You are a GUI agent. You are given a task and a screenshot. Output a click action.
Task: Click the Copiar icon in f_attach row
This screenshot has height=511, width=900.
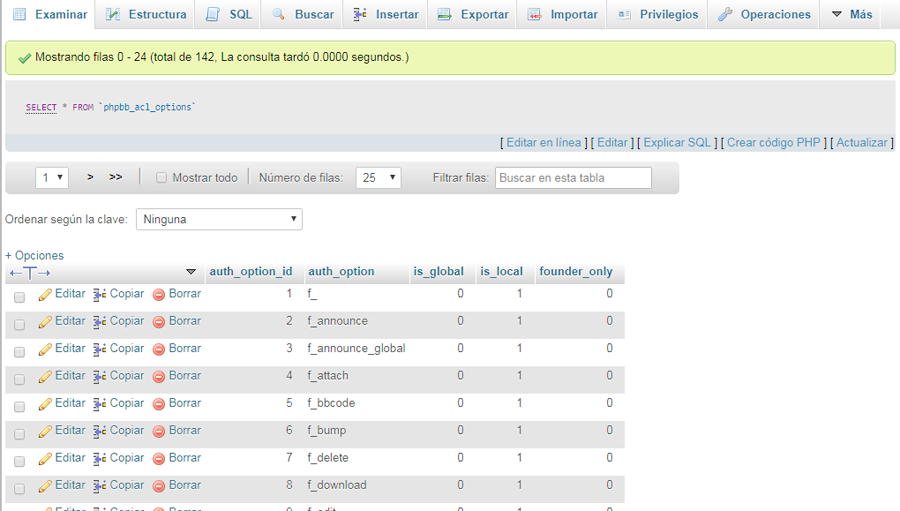click(99, 376)
